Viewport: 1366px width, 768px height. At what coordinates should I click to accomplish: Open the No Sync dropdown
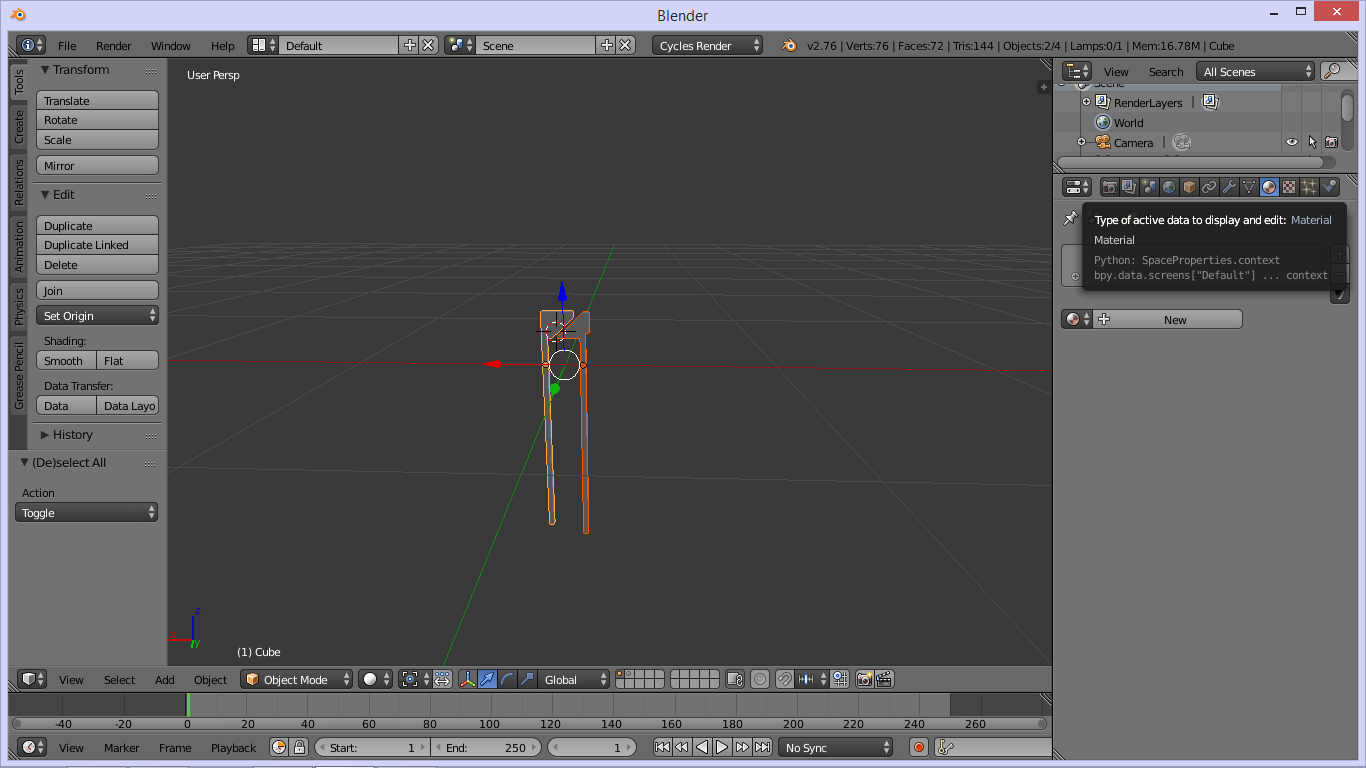836,747
